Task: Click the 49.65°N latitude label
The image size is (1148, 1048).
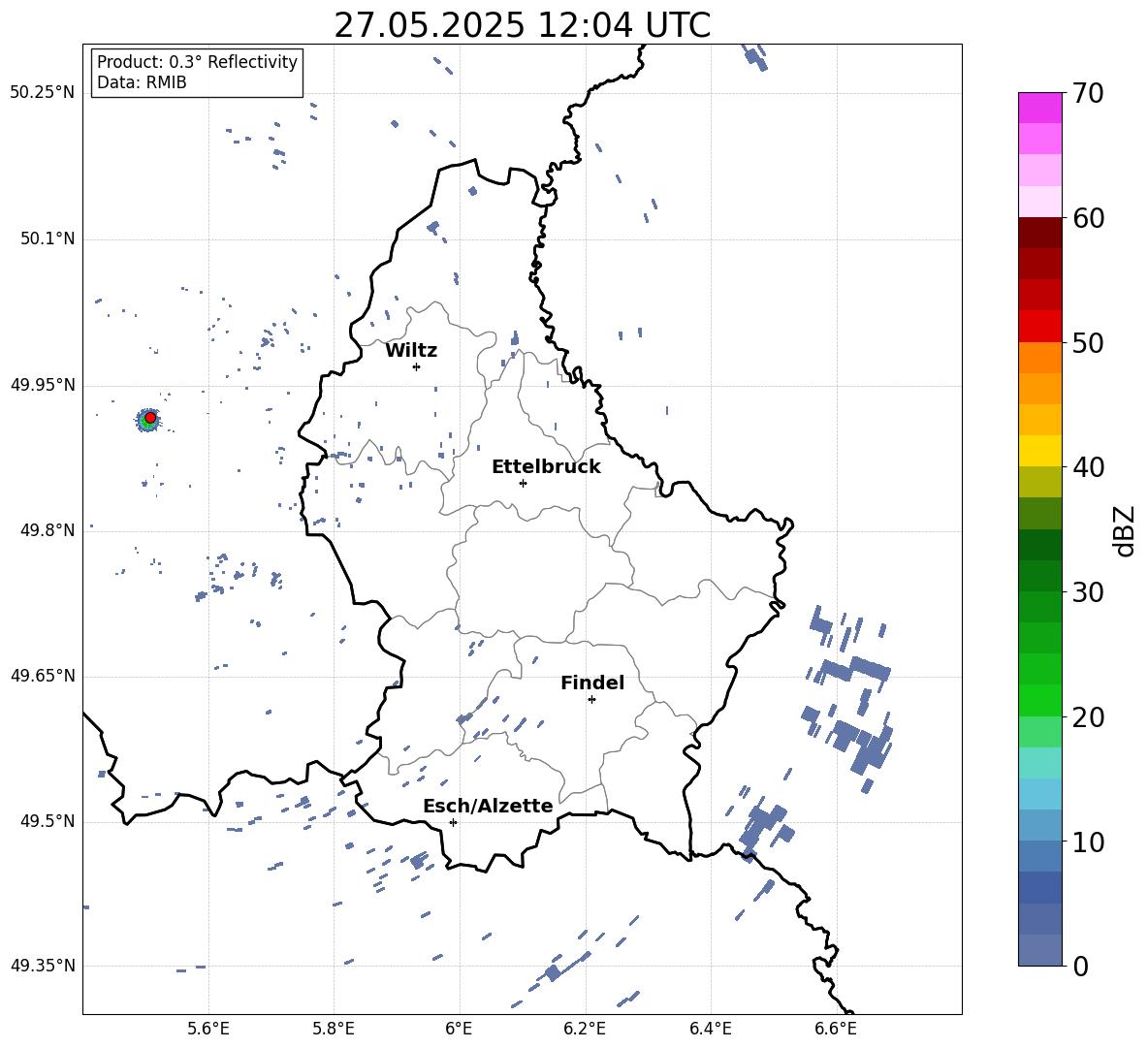Action: 43,676
